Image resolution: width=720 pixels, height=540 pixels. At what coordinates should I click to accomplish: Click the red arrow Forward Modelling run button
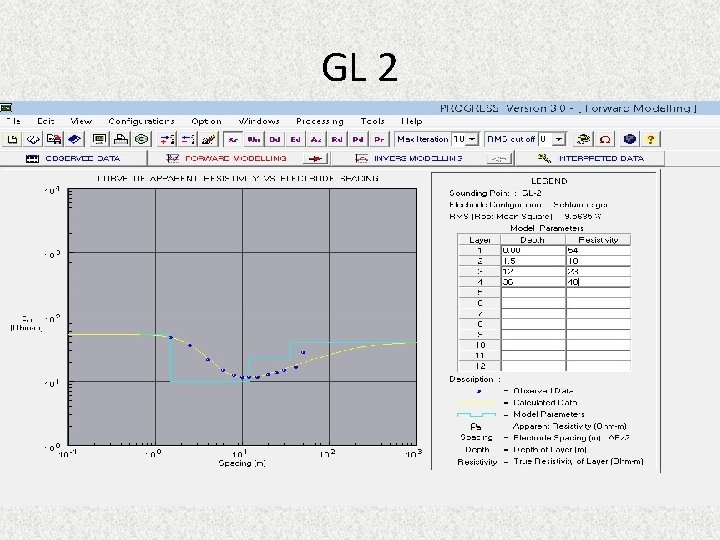click(315, 158)
